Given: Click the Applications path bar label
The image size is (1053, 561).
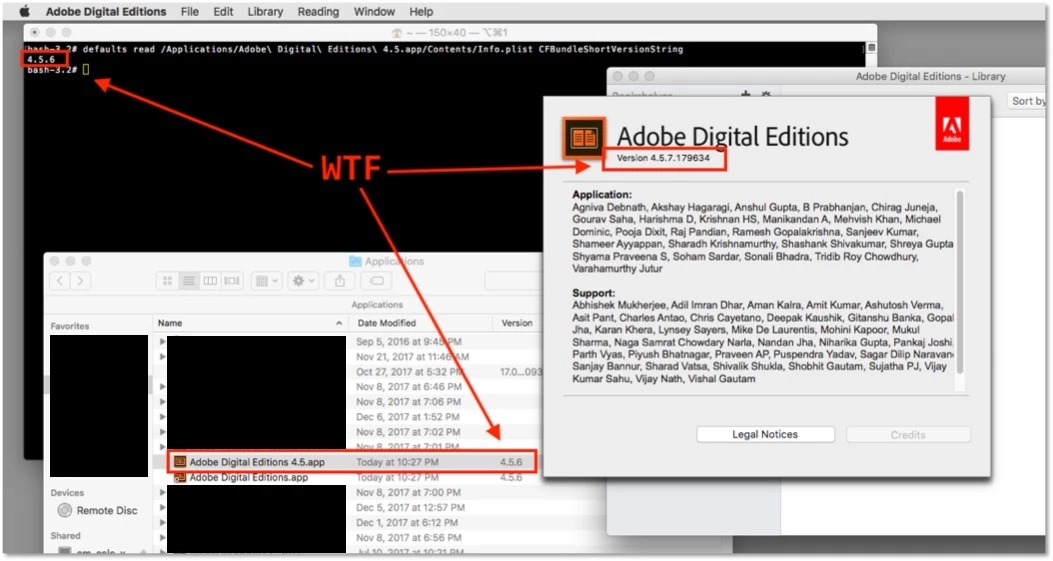Looking at the screenshot, I should pyautogui.click(x=377, y=305).
